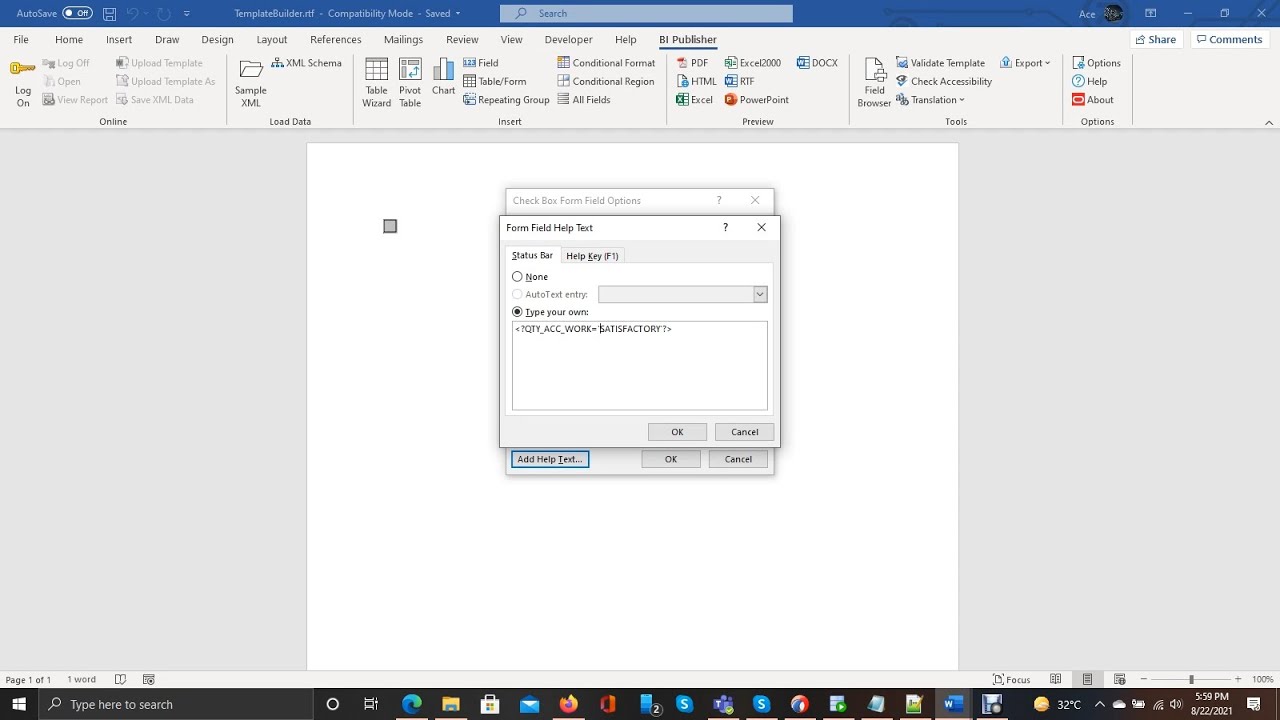Open the Insert ribbon tab
The image size is (1280, 720).
pos(119,40)
